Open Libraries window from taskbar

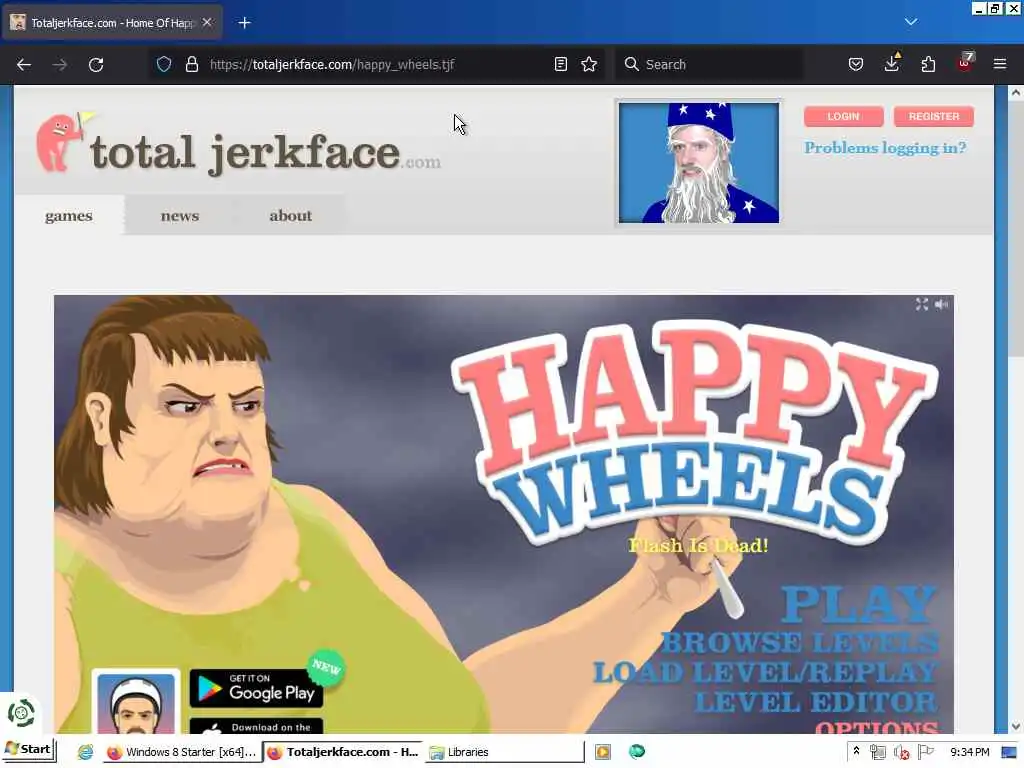[505, 752]
